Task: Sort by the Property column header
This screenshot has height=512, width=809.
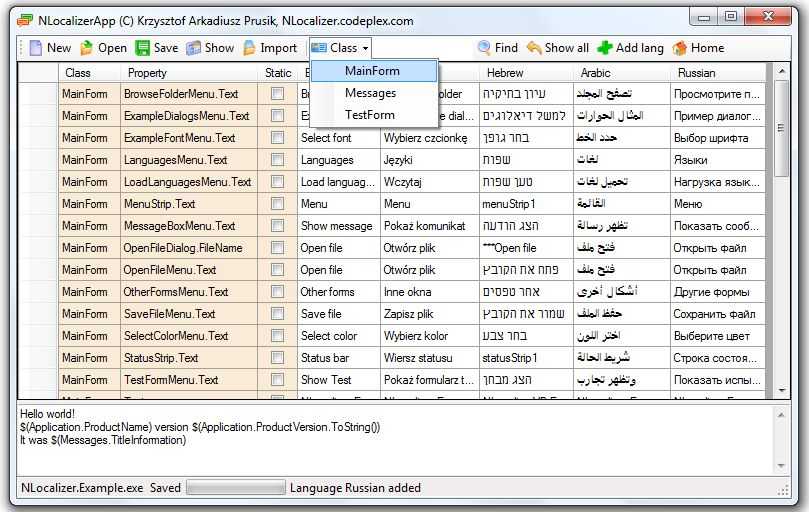Action: click(189, 73)
